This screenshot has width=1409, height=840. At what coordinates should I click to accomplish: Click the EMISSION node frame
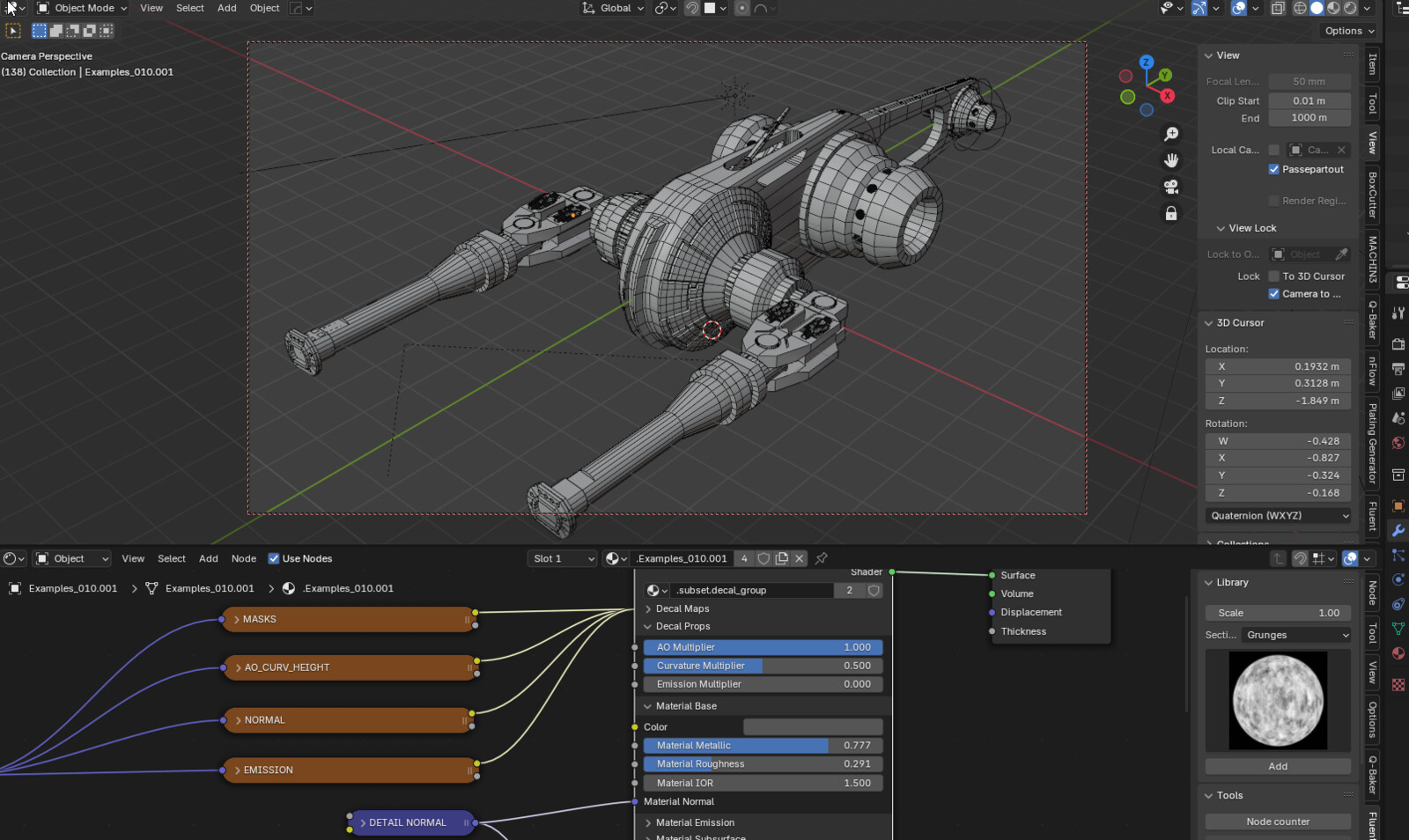(350, 770)
